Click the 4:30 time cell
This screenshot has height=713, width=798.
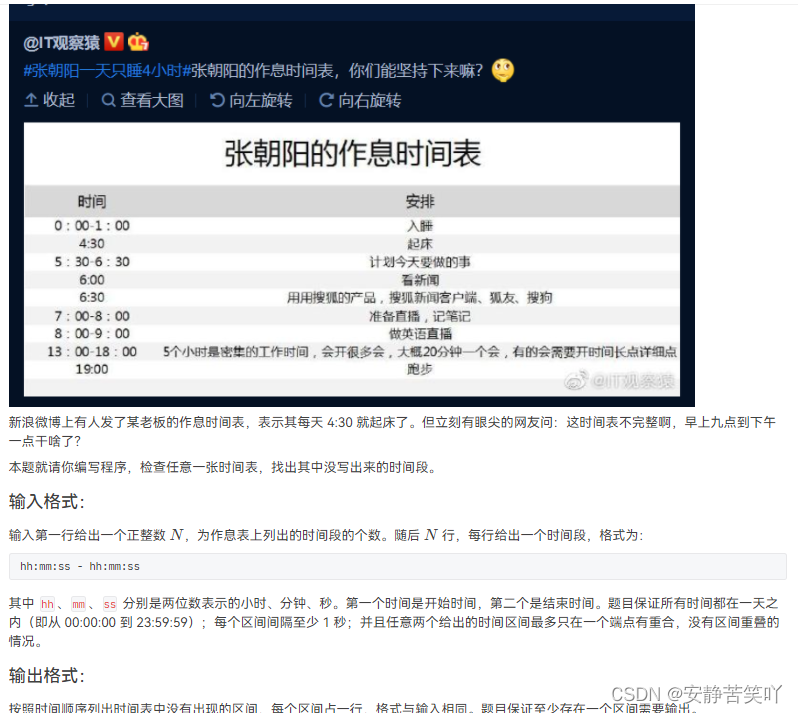92,244
